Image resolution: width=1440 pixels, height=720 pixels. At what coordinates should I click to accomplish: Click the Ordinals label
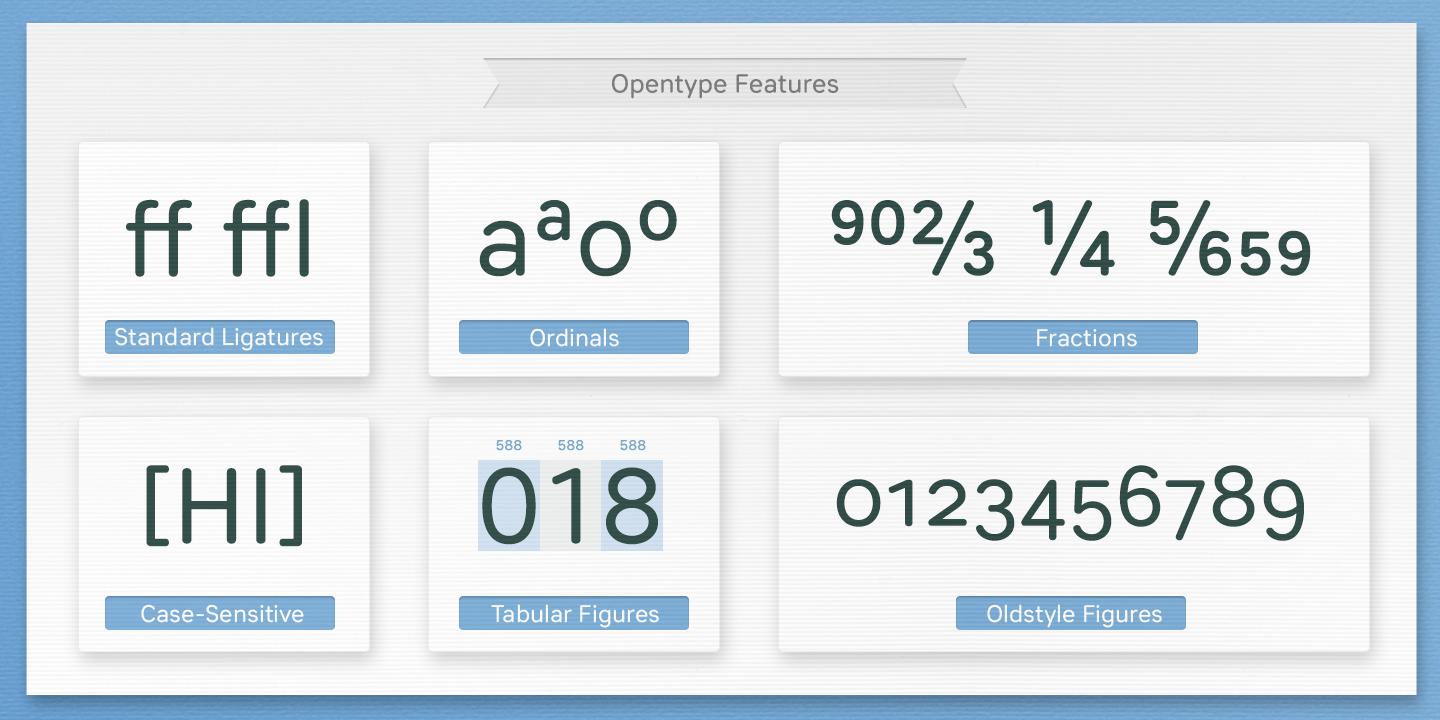pyautogui.click(x=574, y=337)
